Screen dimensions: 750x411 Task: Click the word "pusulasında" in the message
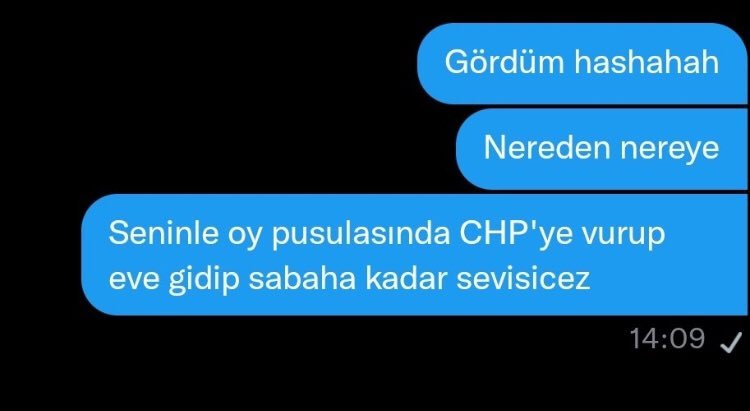point(361,235)
